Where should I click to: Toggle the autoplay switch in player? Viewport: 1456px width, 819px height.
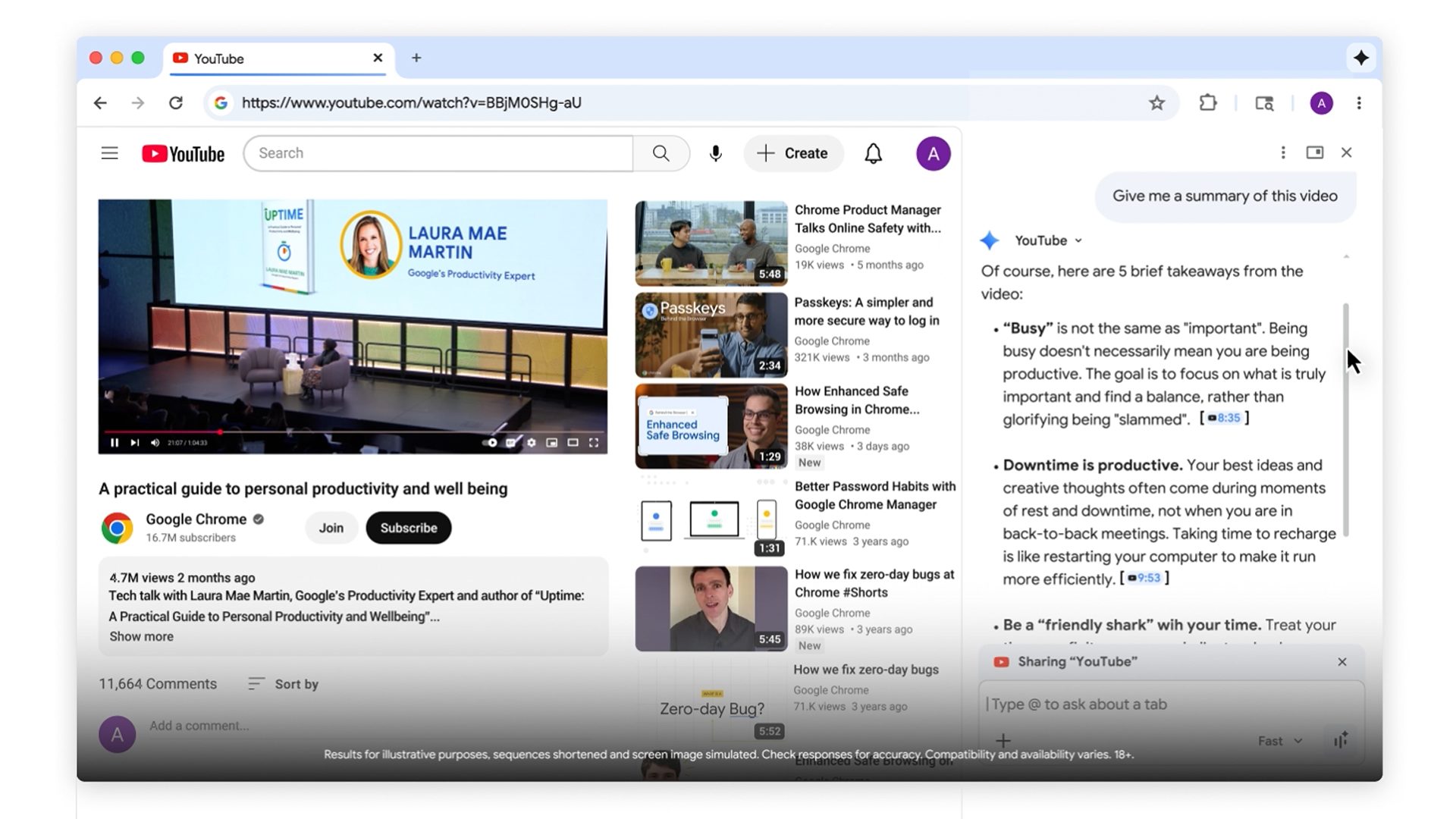click(x=490, y=443)
